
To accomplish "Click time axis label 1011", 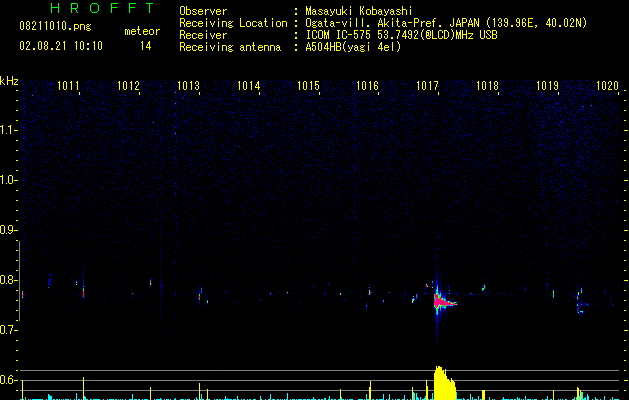I will [68, 86].
